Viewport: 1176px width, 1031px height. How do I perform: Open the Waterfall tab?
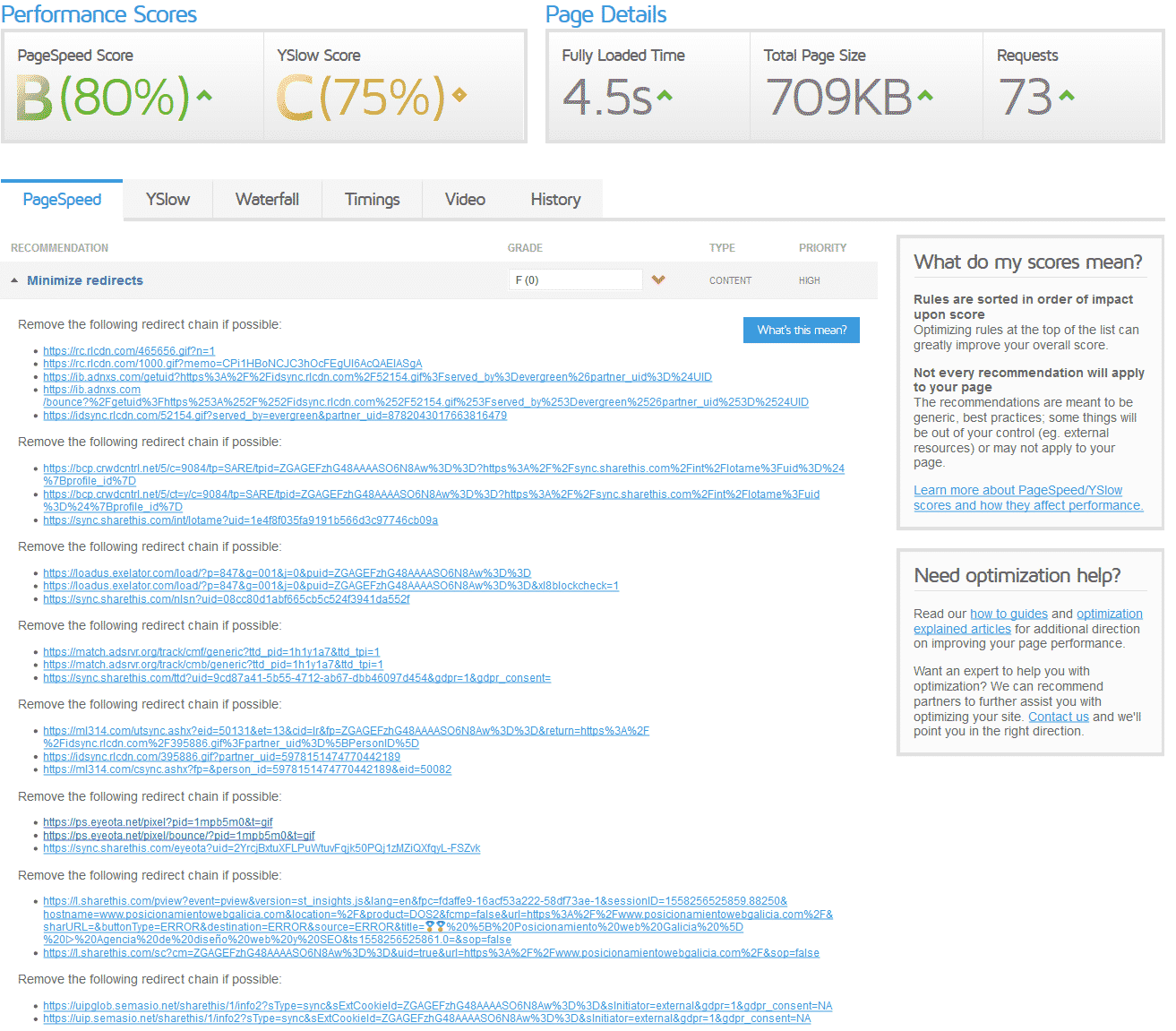tap(267, 199)
